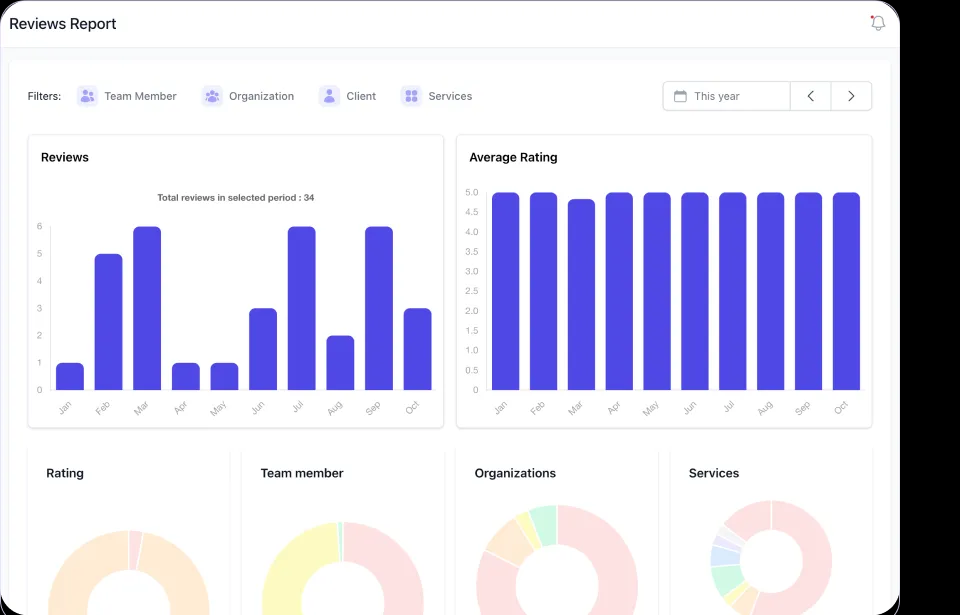Click the Aug bar in Reviews chart
The height and width of the screenshot is (615, 960).
tap(340, 363)
